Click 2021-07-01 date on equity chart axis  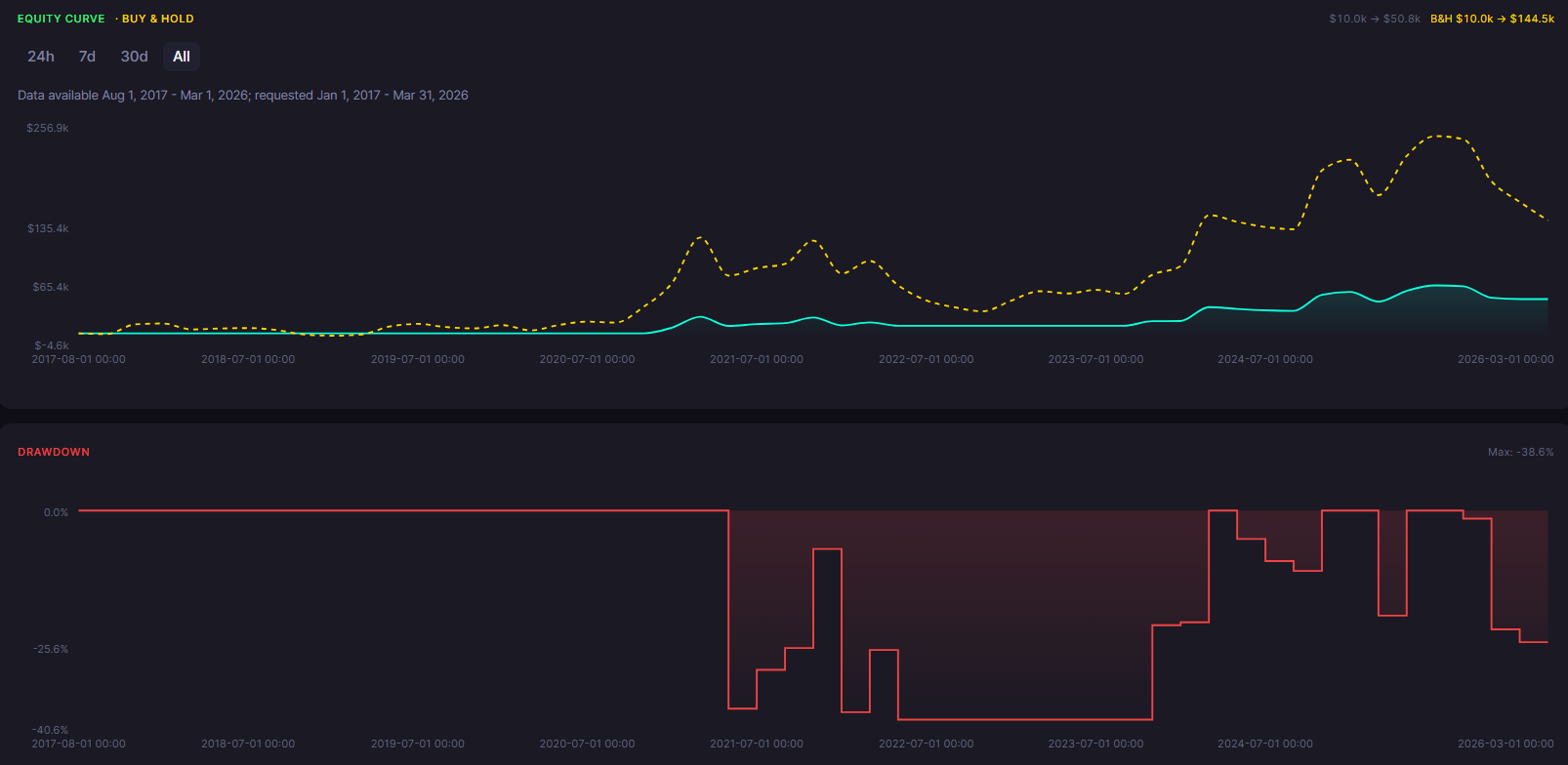coord(757,359)
